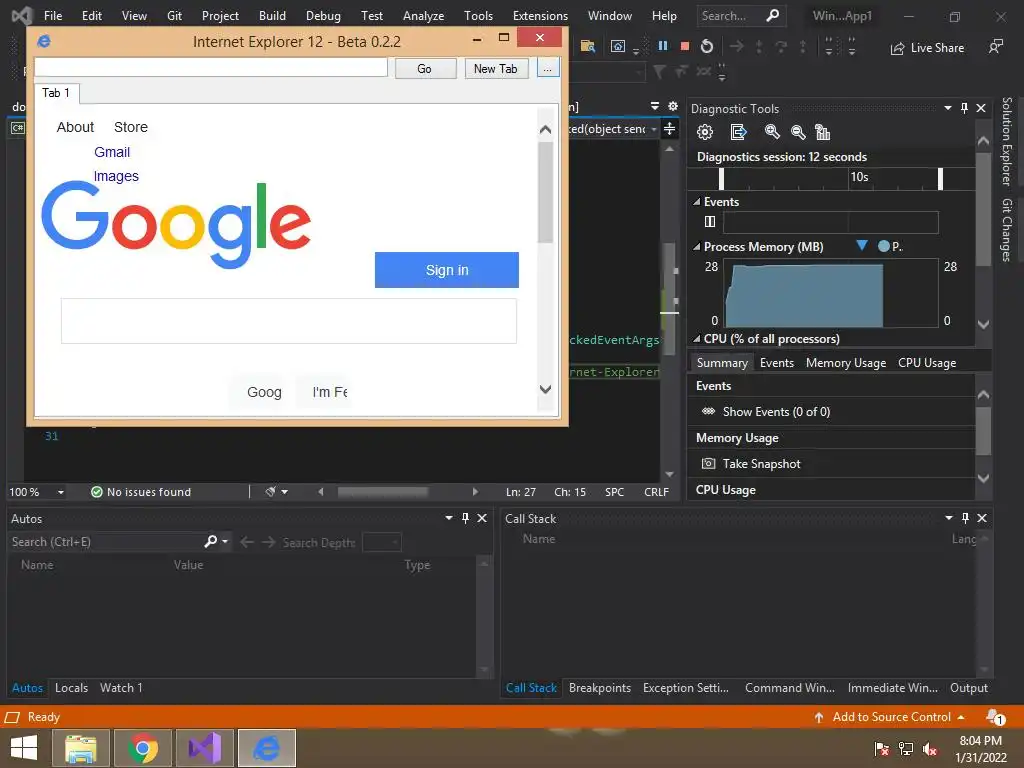Image resolution: width=1024 pixels, height=768 pixels.
Task: Open the Call Stack window options dropdown
Action: [949, 518]
